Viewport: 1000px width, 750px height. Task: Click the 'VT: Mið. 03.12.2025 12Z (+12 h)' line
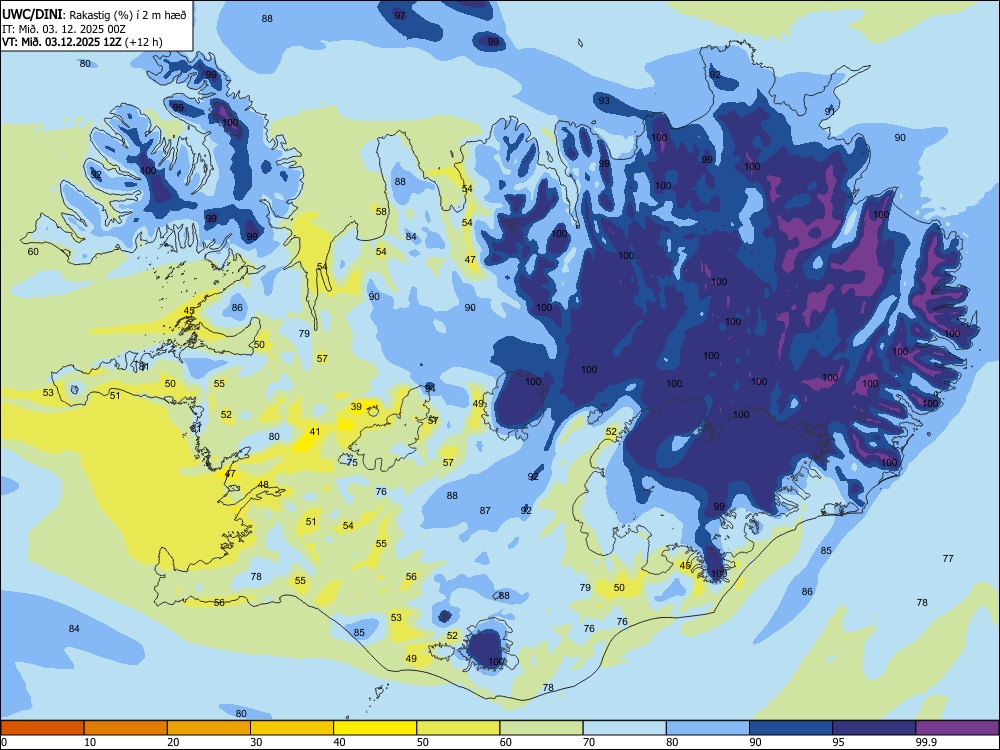pyautogui.click(x=82, y=42)
